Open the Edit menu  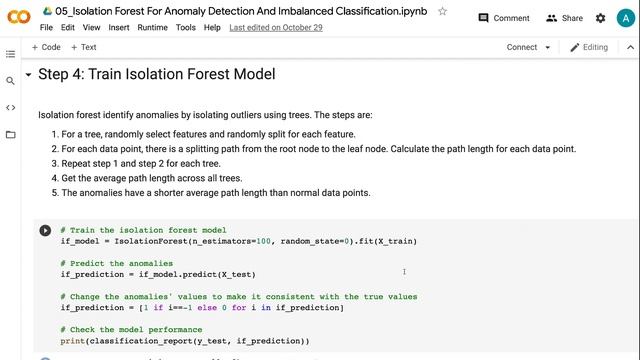click(68, 27)
